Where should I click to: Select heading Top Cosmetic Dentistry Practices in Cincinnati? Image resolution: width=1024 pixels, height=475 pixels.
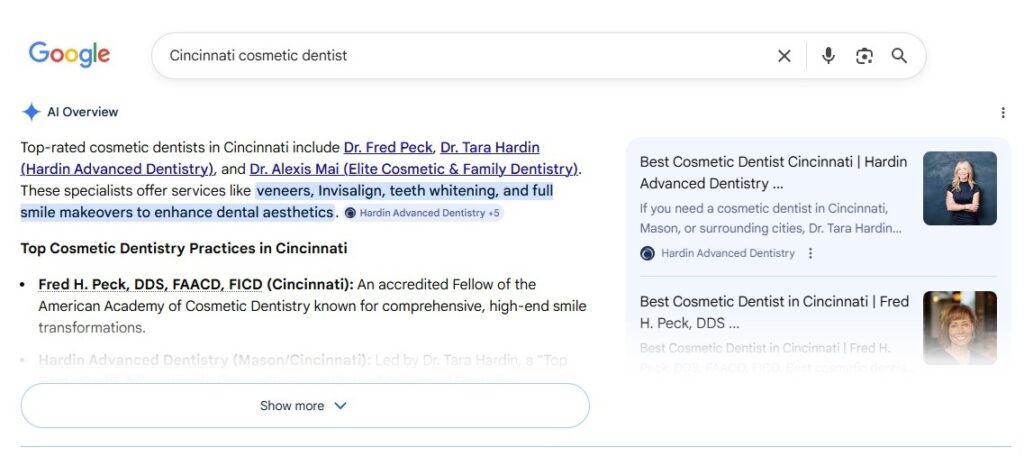click(184, 248)
